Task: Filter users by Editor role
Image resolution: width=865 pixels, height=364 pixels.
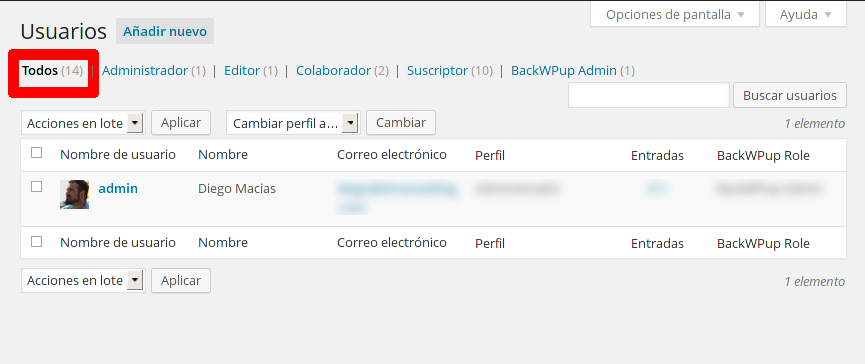Action: (242, 71)
